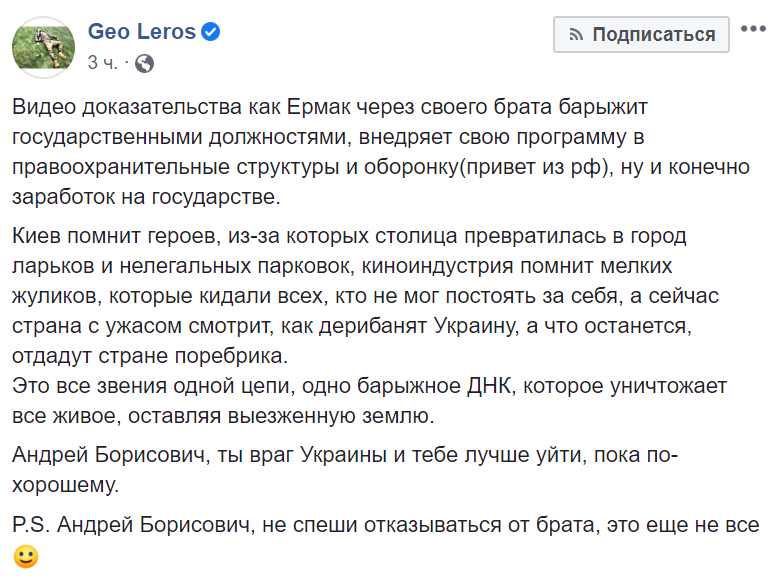Click the blue verified badge icon

tap(210, 32)
